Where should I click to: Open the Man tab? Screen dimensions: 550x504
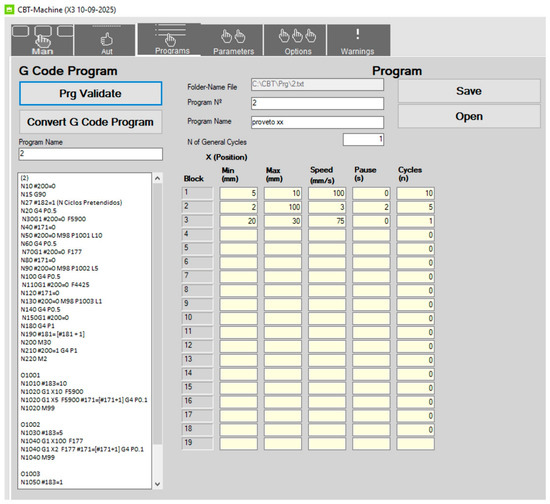(x=42, y=40)
